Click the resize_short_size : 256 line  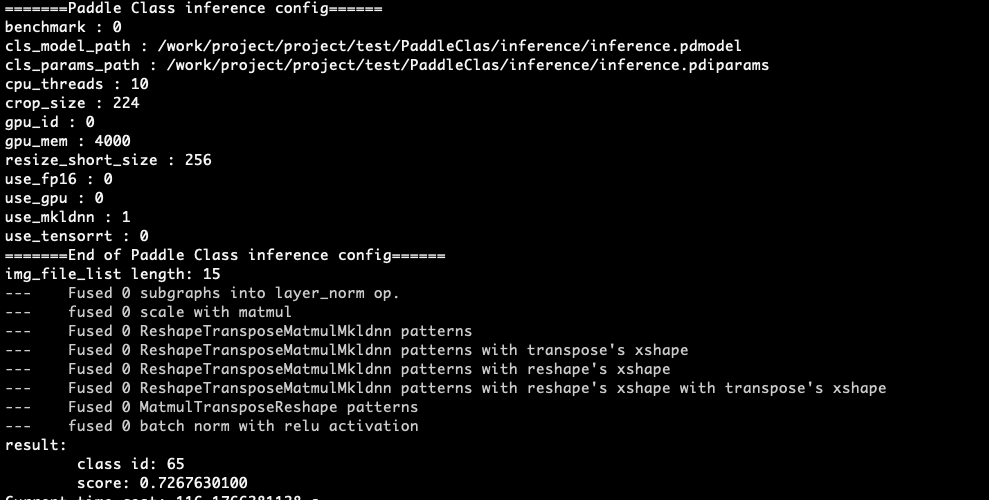pos(108,160)
